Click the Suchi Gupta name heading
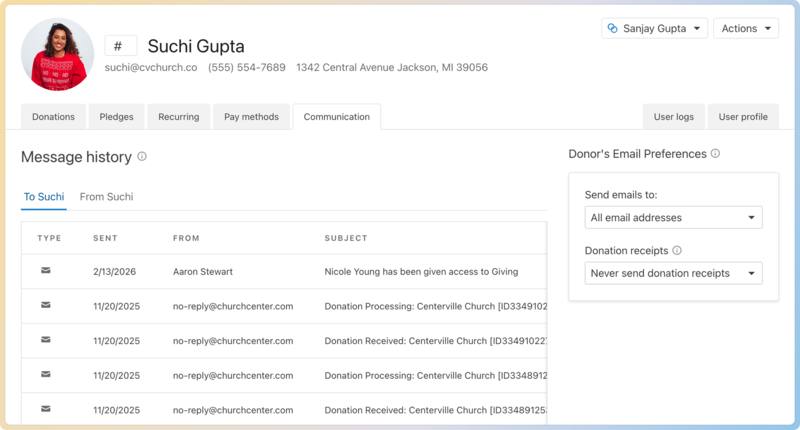Viewport: 800px width, 430px height. (x=196, y=46)
